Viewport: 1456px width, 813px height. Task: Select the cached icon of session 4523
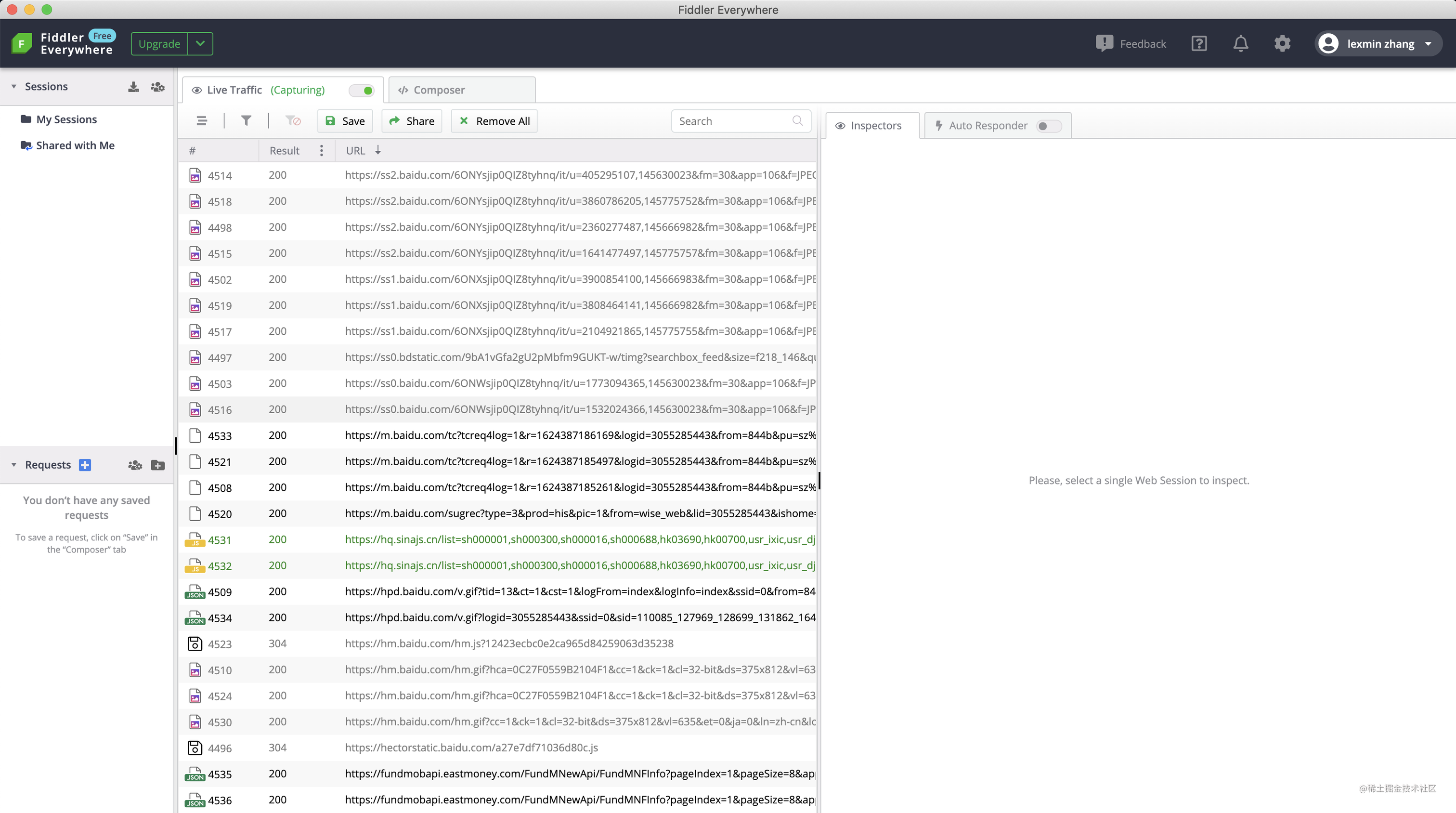(x=195, y=643)
